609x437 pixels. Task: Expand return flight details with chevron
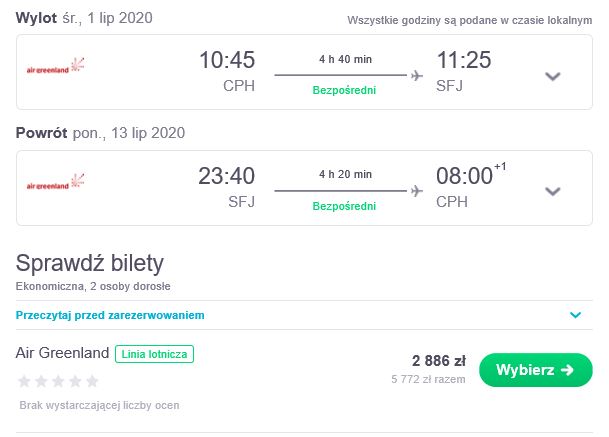click(553, 192)
